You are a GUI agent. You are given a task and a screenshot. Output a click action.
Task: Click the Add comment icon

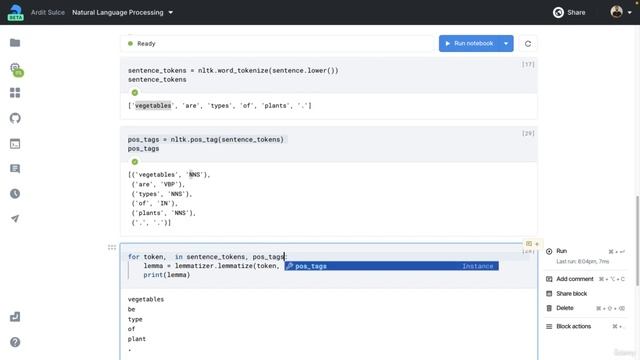(549, 279)
